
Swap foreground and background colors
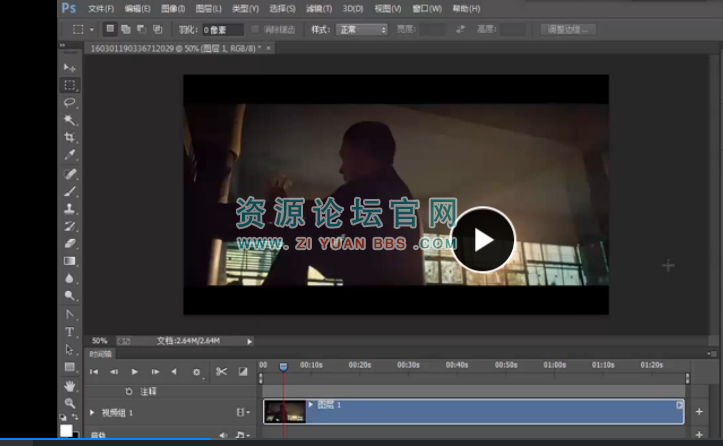pyautogui.click(x=75, y=417)
